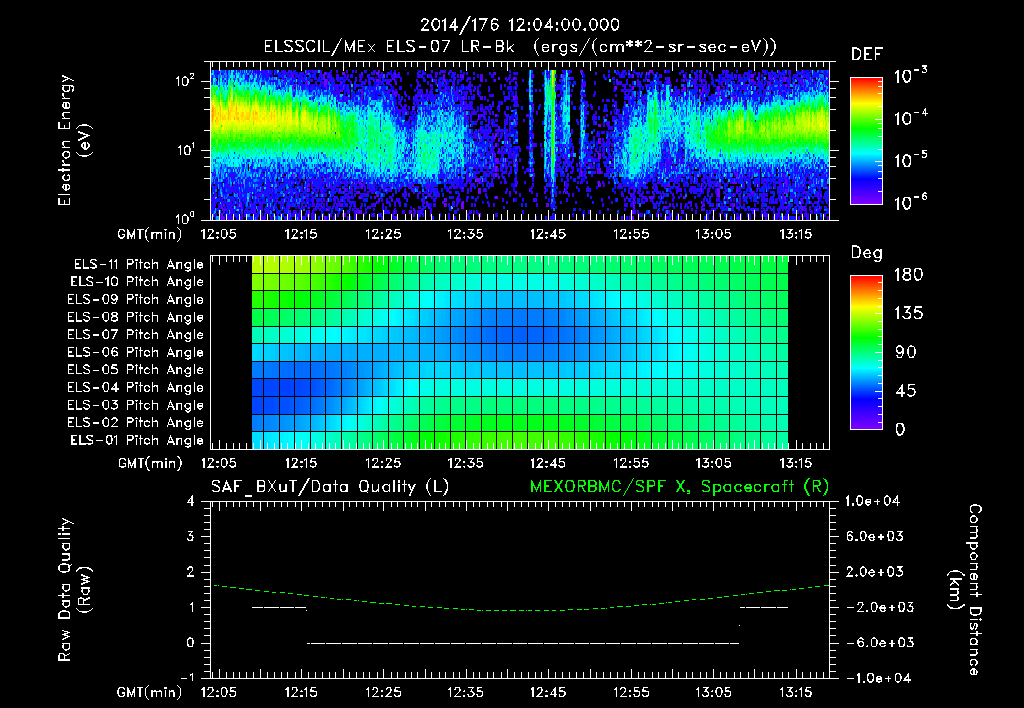Select the ELS-11 Pitch Angle row label
The width and height of the screenshot is (1024, 708).
point(138,265)
